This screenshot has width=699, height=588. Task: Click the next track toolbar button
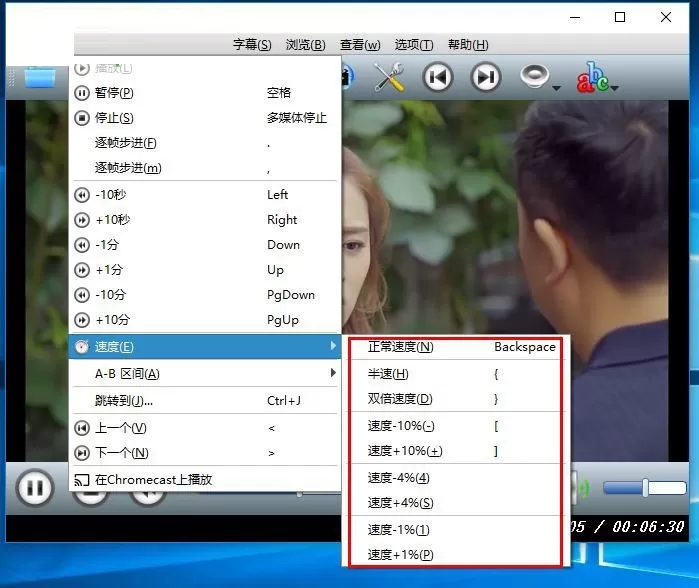pyautogui.click(x=485, y=77)
